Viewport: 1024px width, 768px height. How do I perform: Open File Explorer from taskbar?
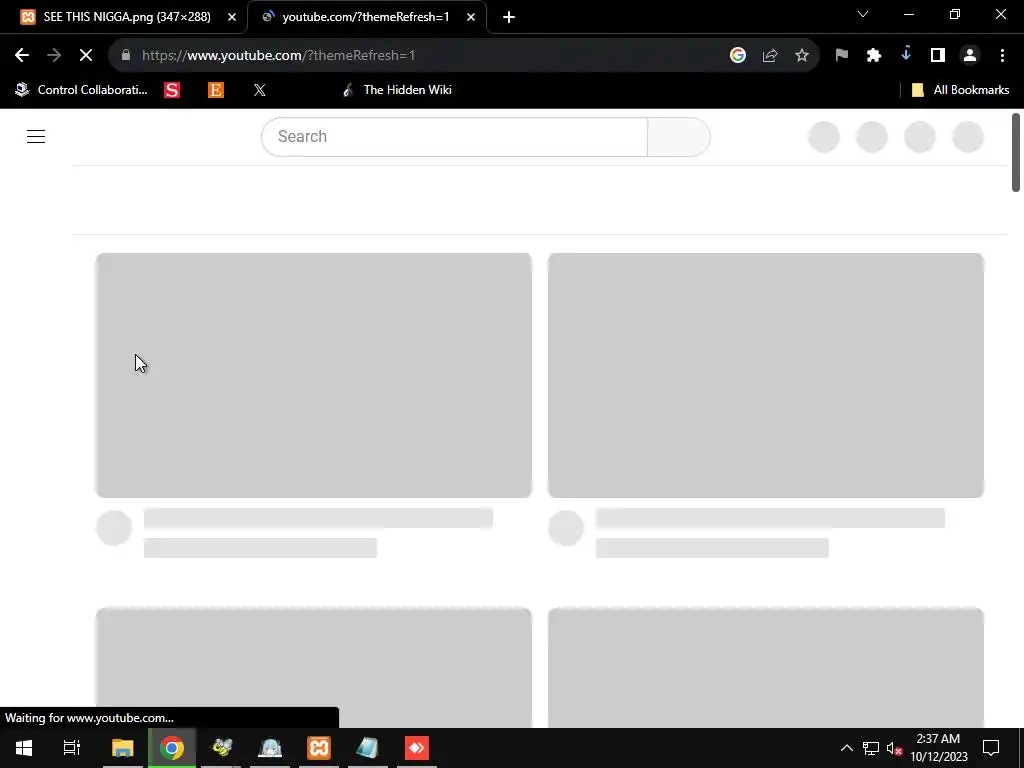pyautogui.click(x=122, y=748)
